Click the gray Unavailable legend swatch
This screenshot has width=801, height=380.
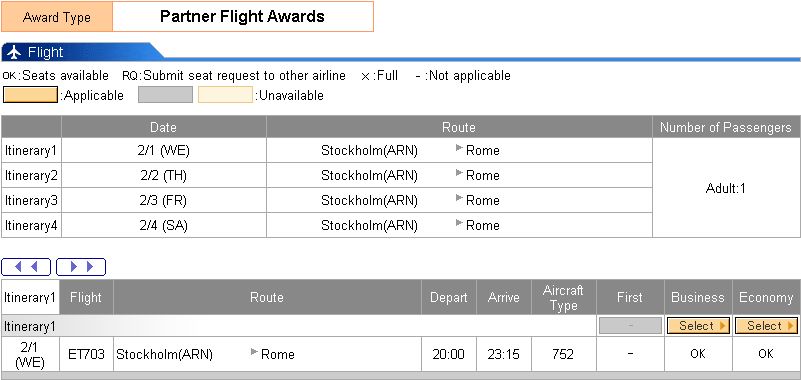click(166, 95)
